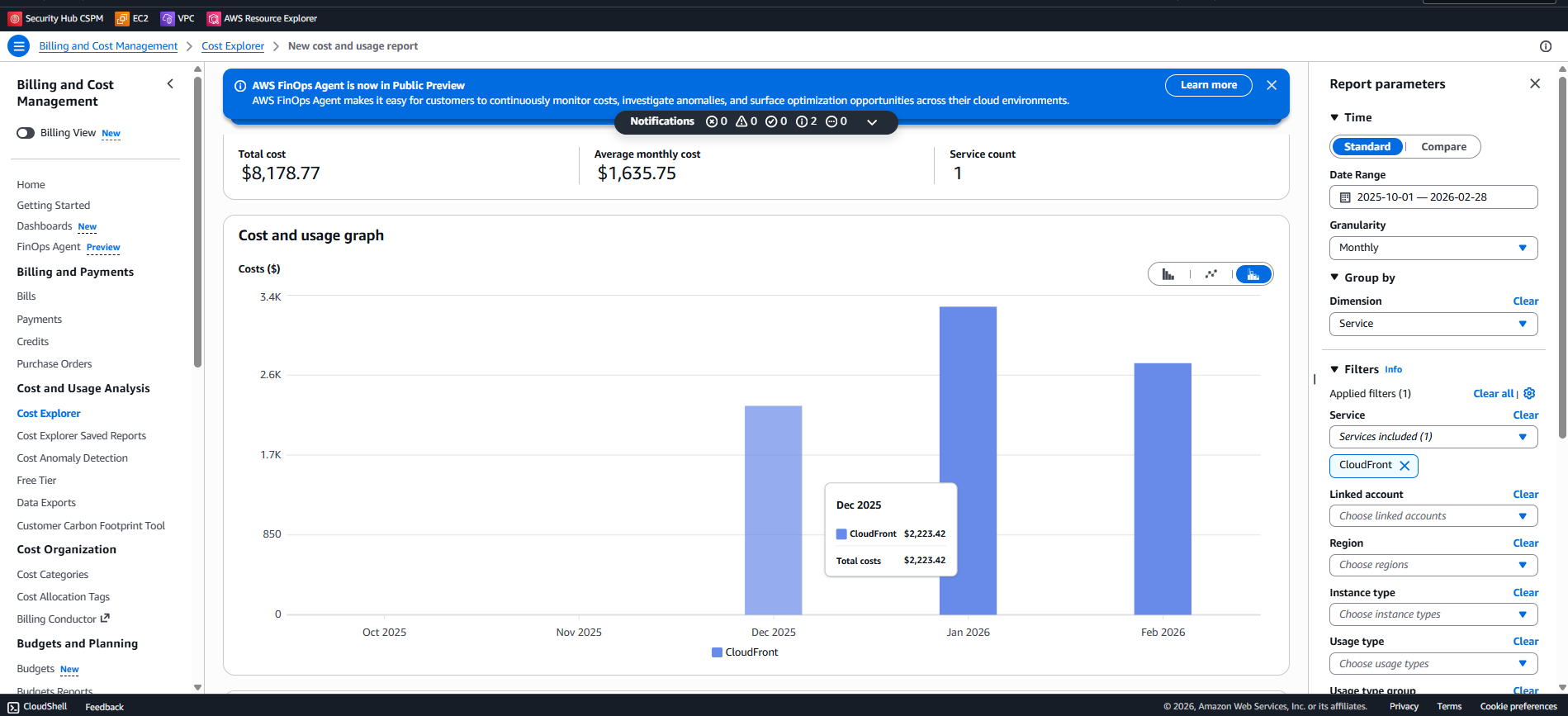Open the hamburger navigation menu
This screenshot has width=1568, height=716.
click(x=18, y=46)
